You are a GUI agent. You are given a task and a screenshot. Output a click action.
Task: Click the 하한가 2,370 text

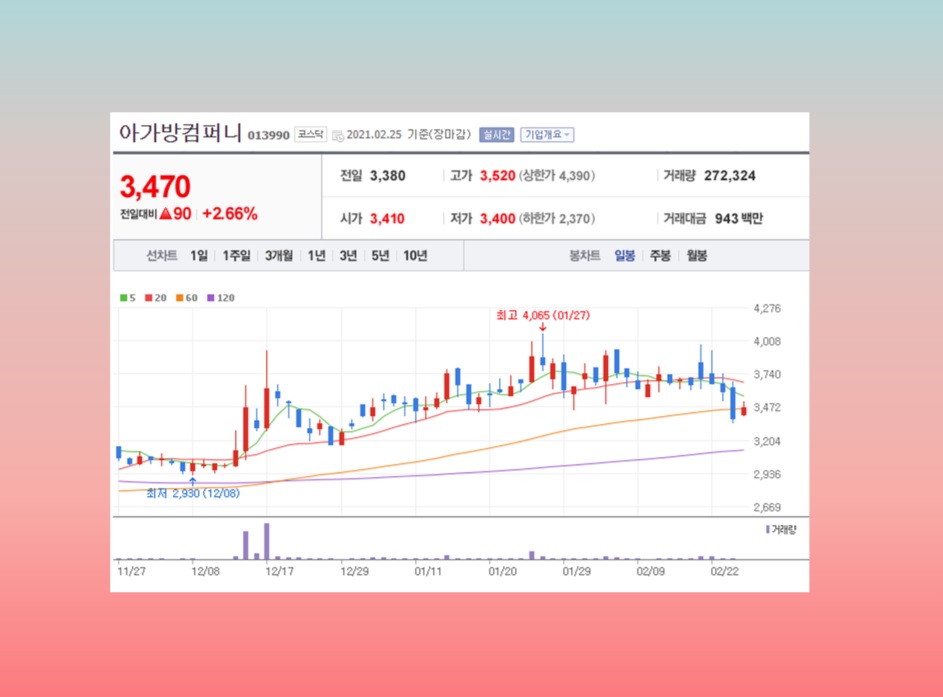coord(558,219)
